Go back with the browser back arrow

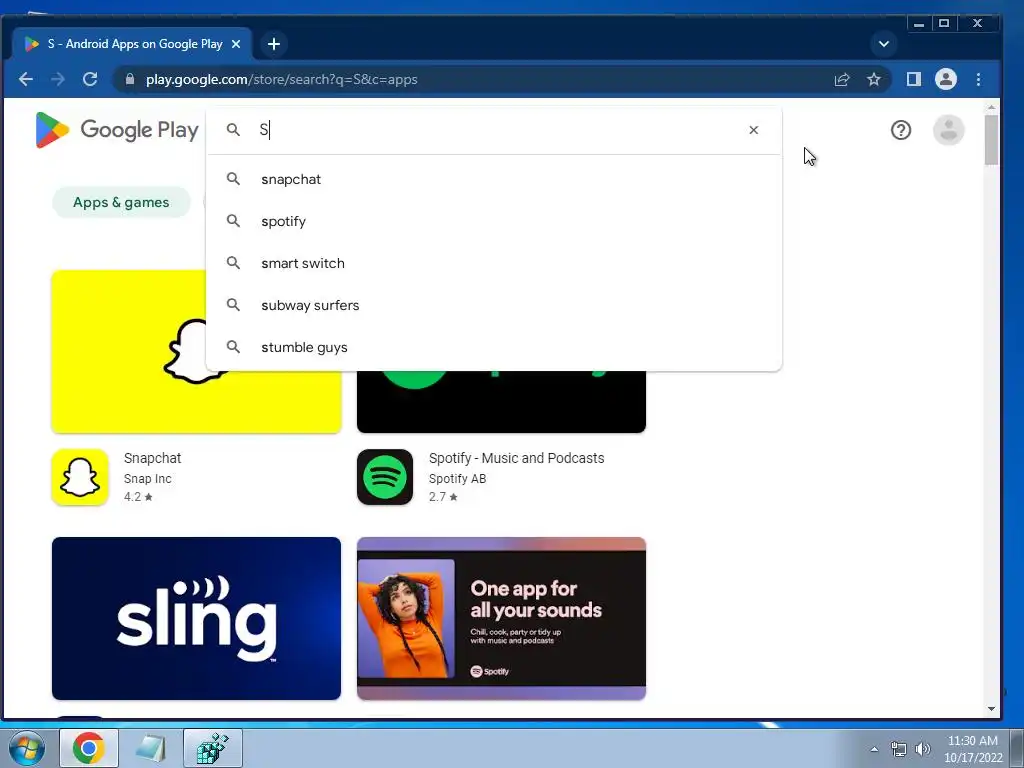click(25, 80)
